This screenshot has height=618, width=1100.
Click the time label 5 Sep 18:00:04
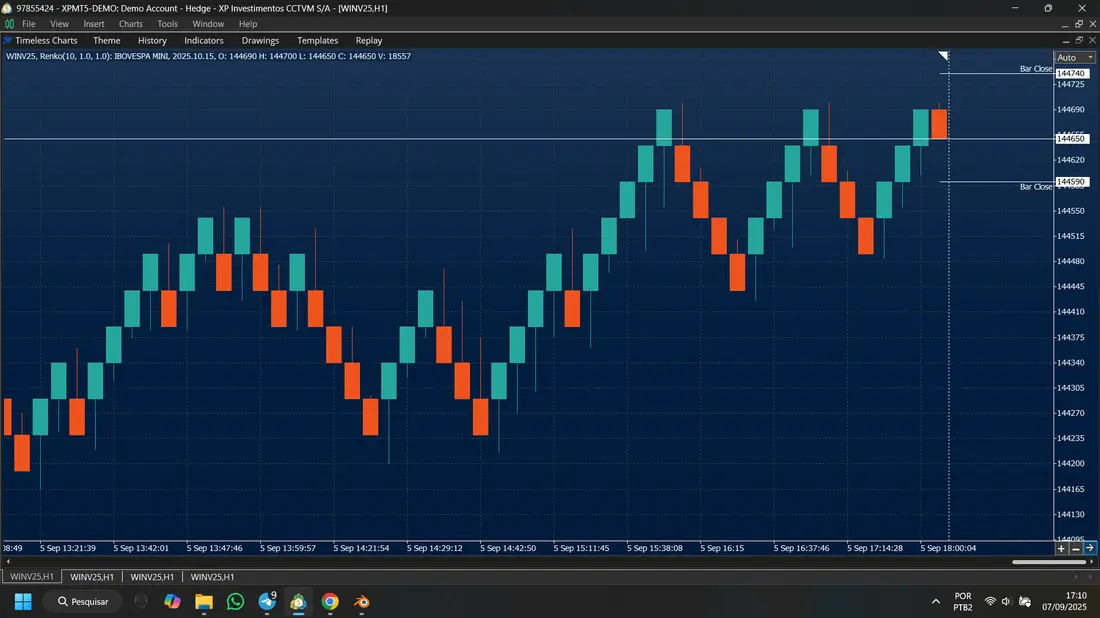(x=948, y=549)
